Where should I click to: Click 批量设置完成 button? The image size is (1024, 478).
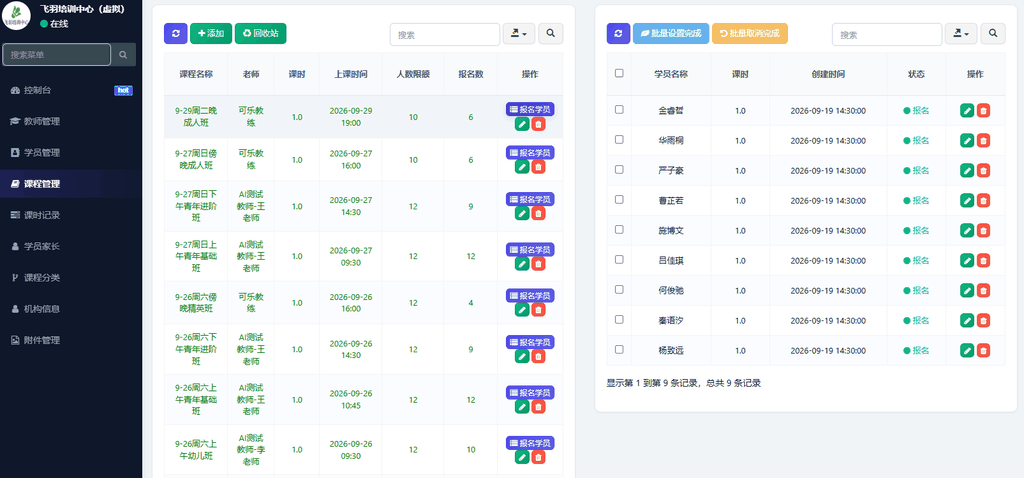point(671,33)
